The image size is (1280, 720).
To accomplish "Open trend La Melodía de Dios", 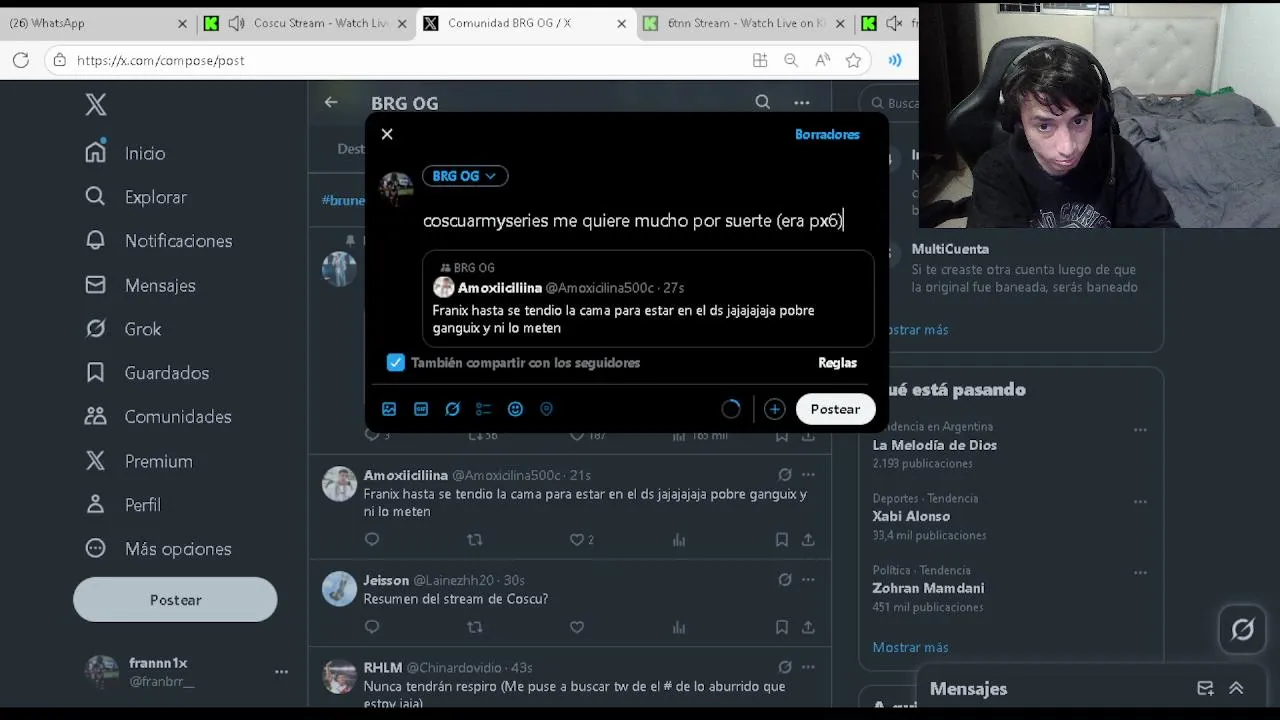I will click(934, 445).
